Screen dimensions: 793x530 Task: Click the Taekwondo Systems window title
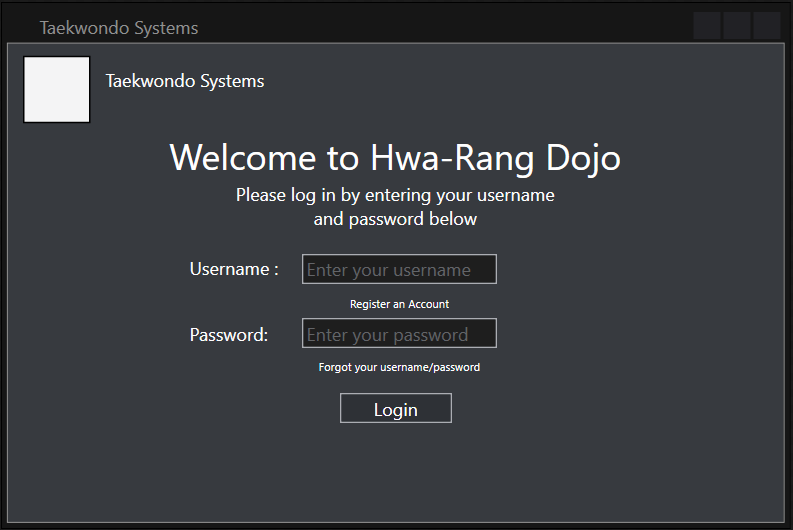[x=119, y=28]
